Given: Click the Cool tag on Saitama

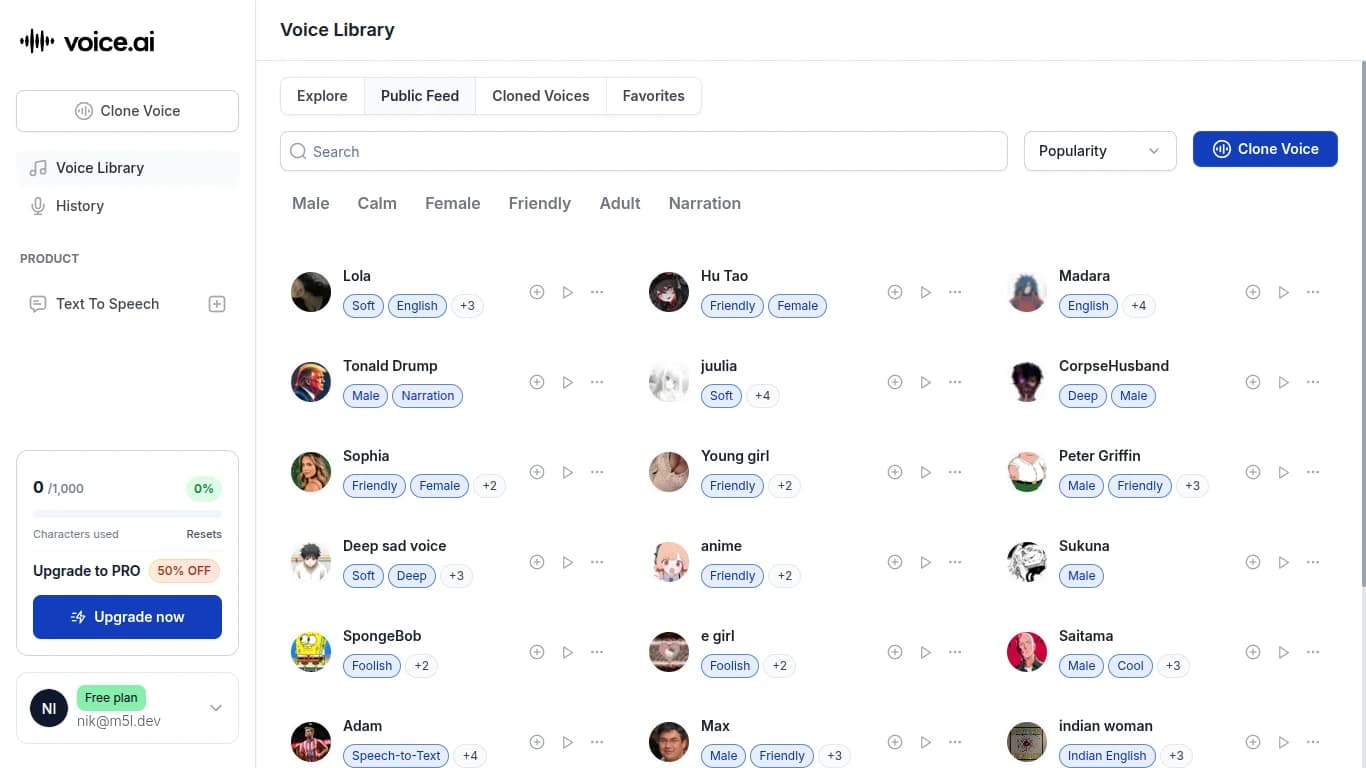Looking at the screenshot, I should [x=1130, y=666].
